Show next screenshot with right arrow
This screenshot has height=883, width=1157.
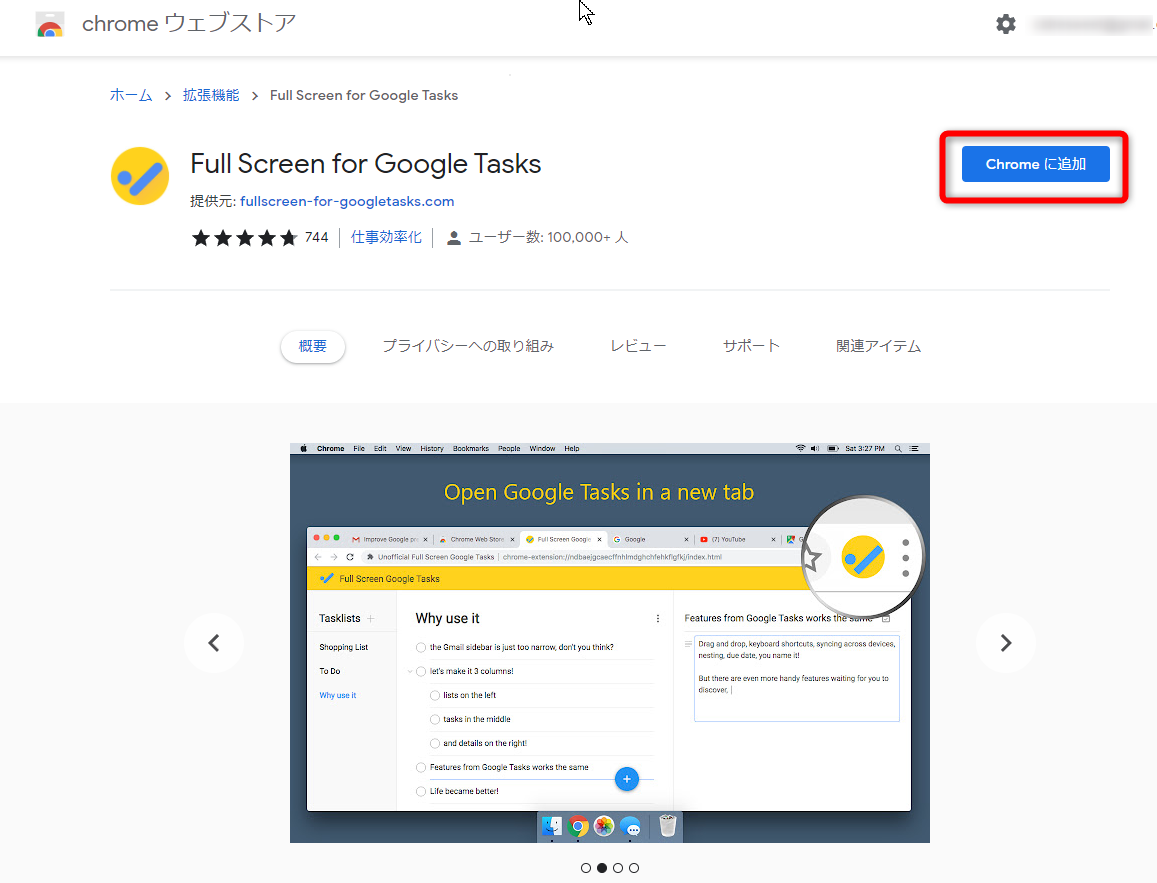pos(1006,643)
